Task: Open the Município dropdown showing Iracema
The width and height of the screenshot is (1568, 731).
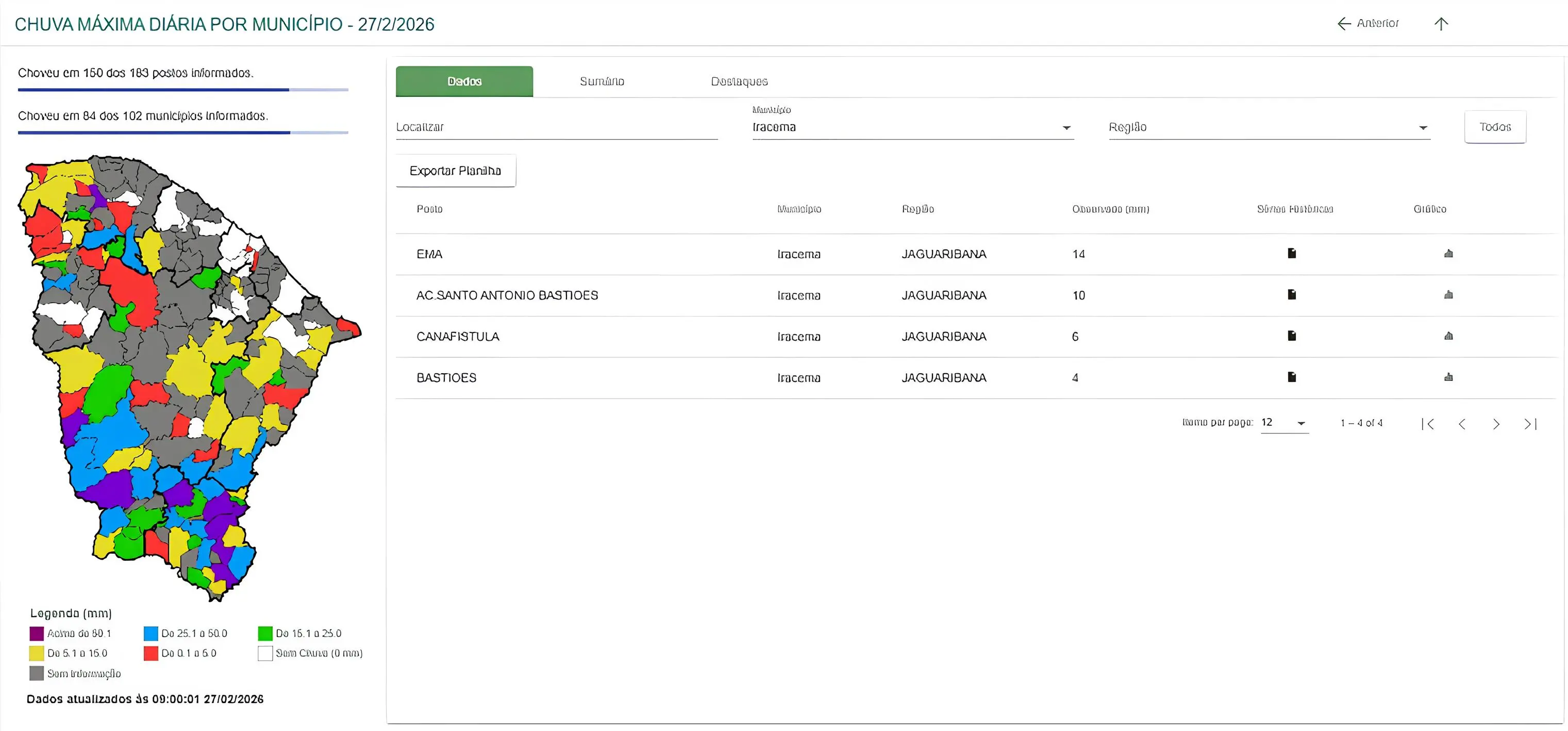Action: pyautogui.click(x=912, y=127)
